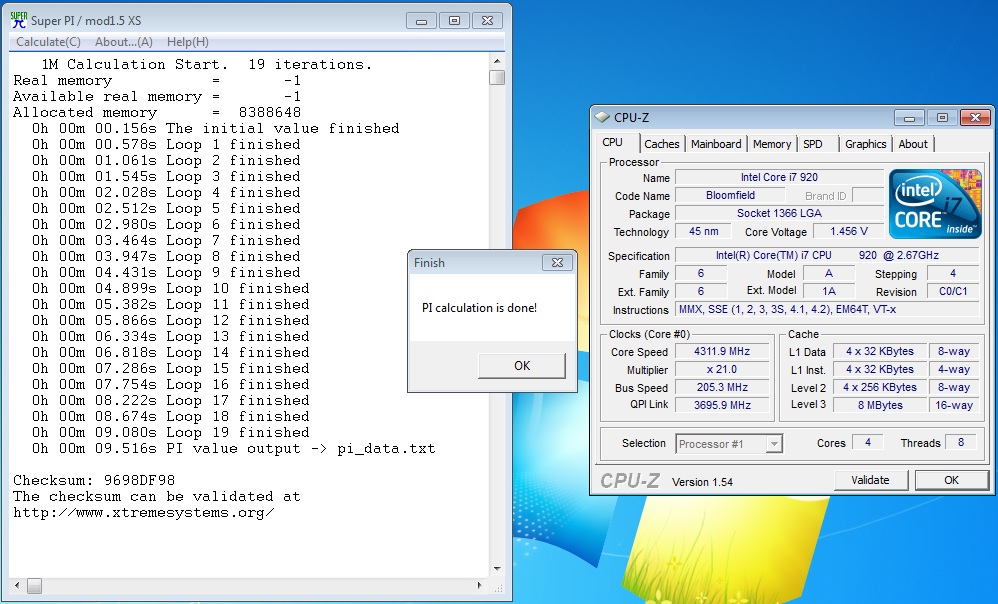Show the Graphics tab
The height and width of the screenshot is (604, 998).
(x=865, y=144)
